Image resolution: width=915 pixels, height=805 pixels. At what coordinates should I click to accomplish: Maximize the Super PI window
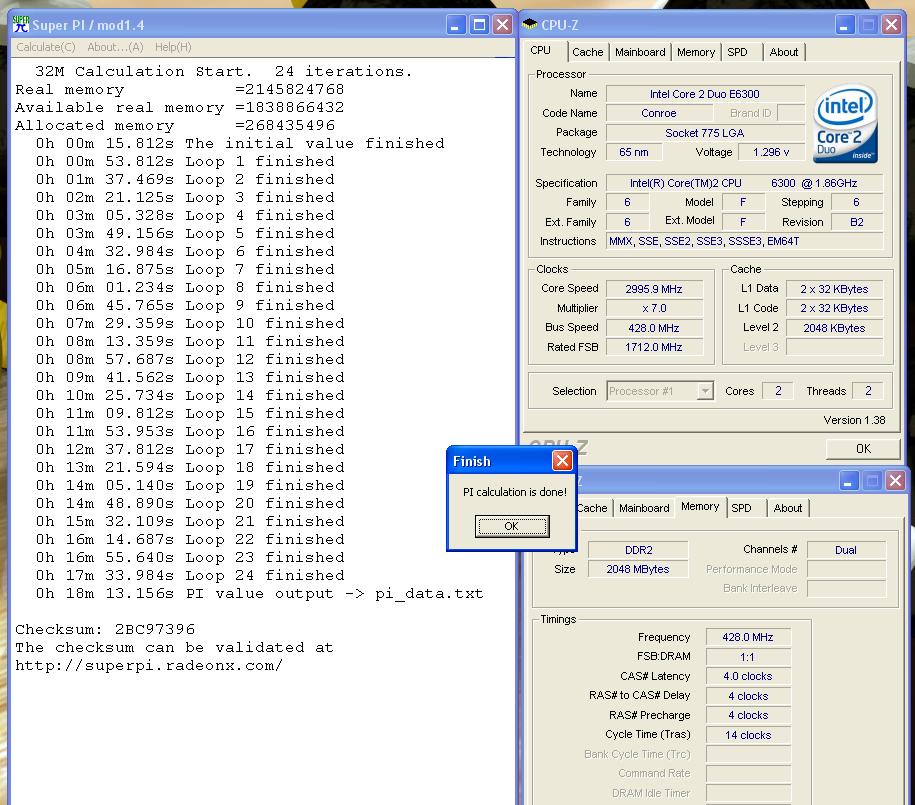coord(479,25)
